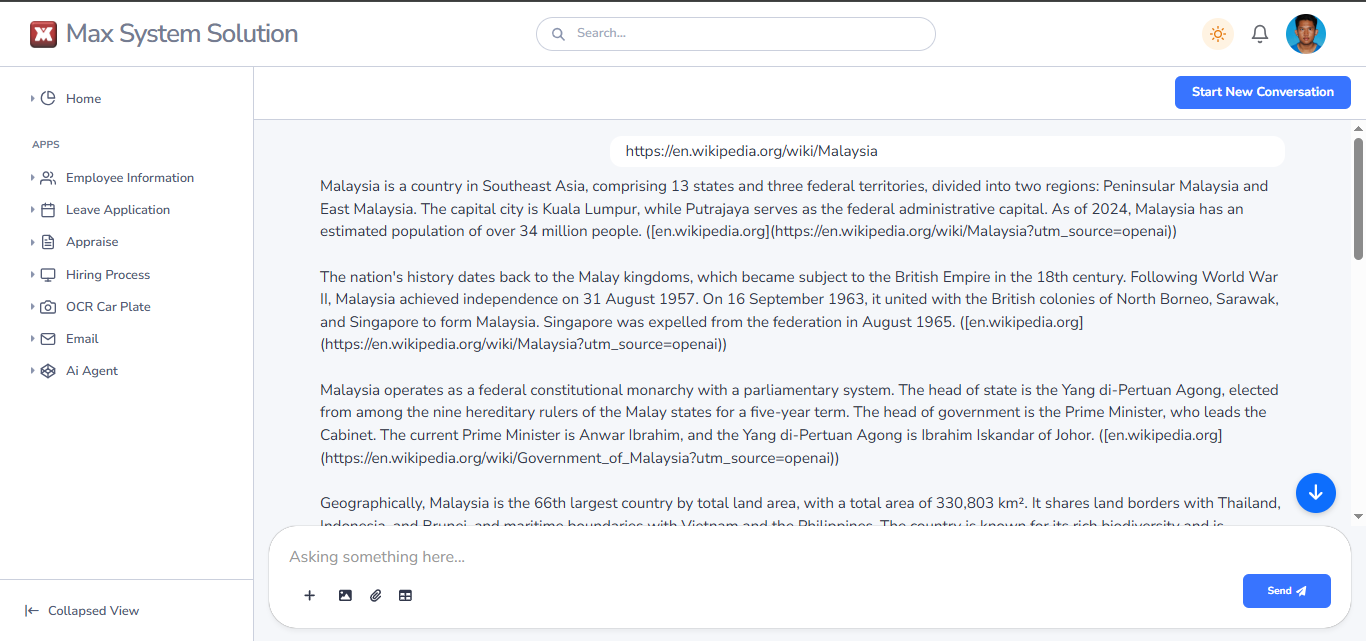Viewport: 1366px width, 641px height.
Task: Open notifications bell icon
Action: click(x=1260, y=34)
